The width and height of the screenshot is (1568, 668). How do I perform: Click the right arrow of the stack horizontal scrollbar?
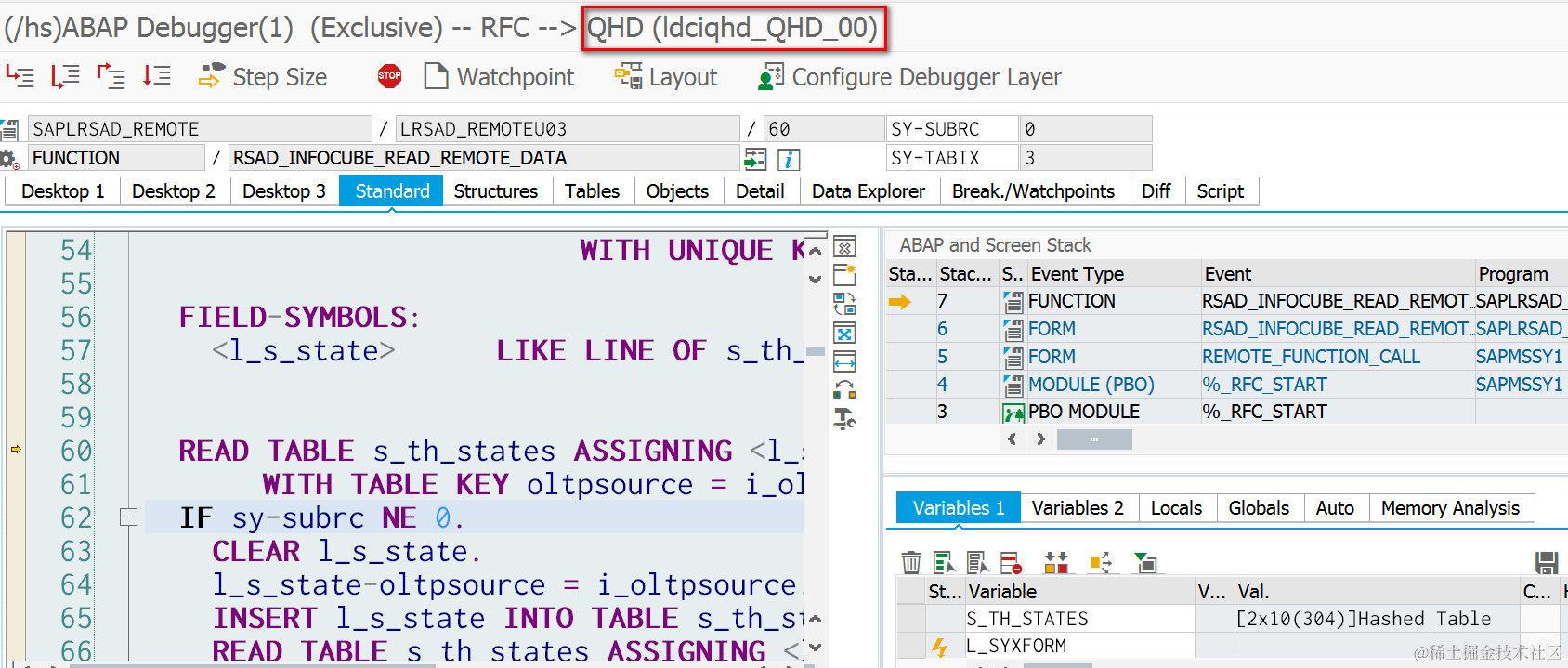(x=1040, y=439)
